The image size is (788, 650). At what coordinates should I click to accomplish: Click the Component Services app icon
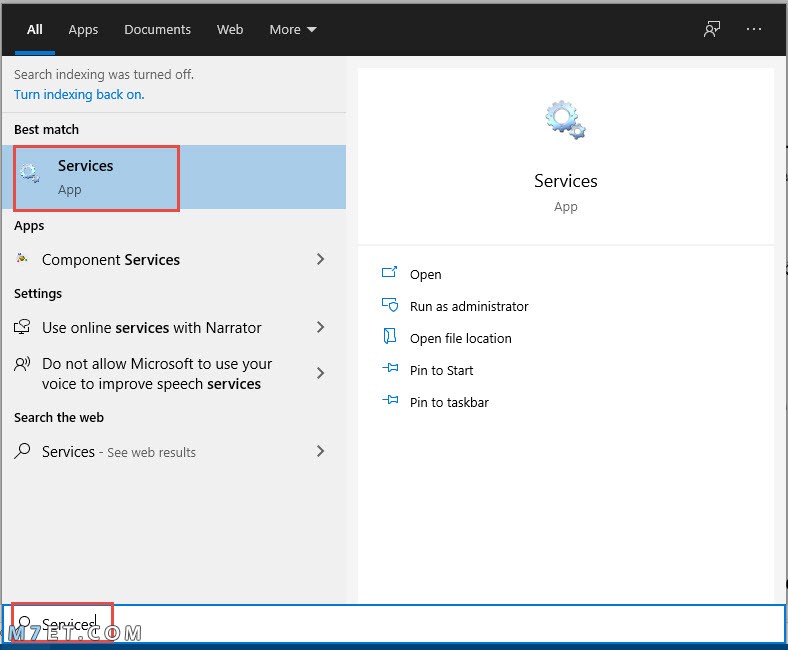click(22, 258)
